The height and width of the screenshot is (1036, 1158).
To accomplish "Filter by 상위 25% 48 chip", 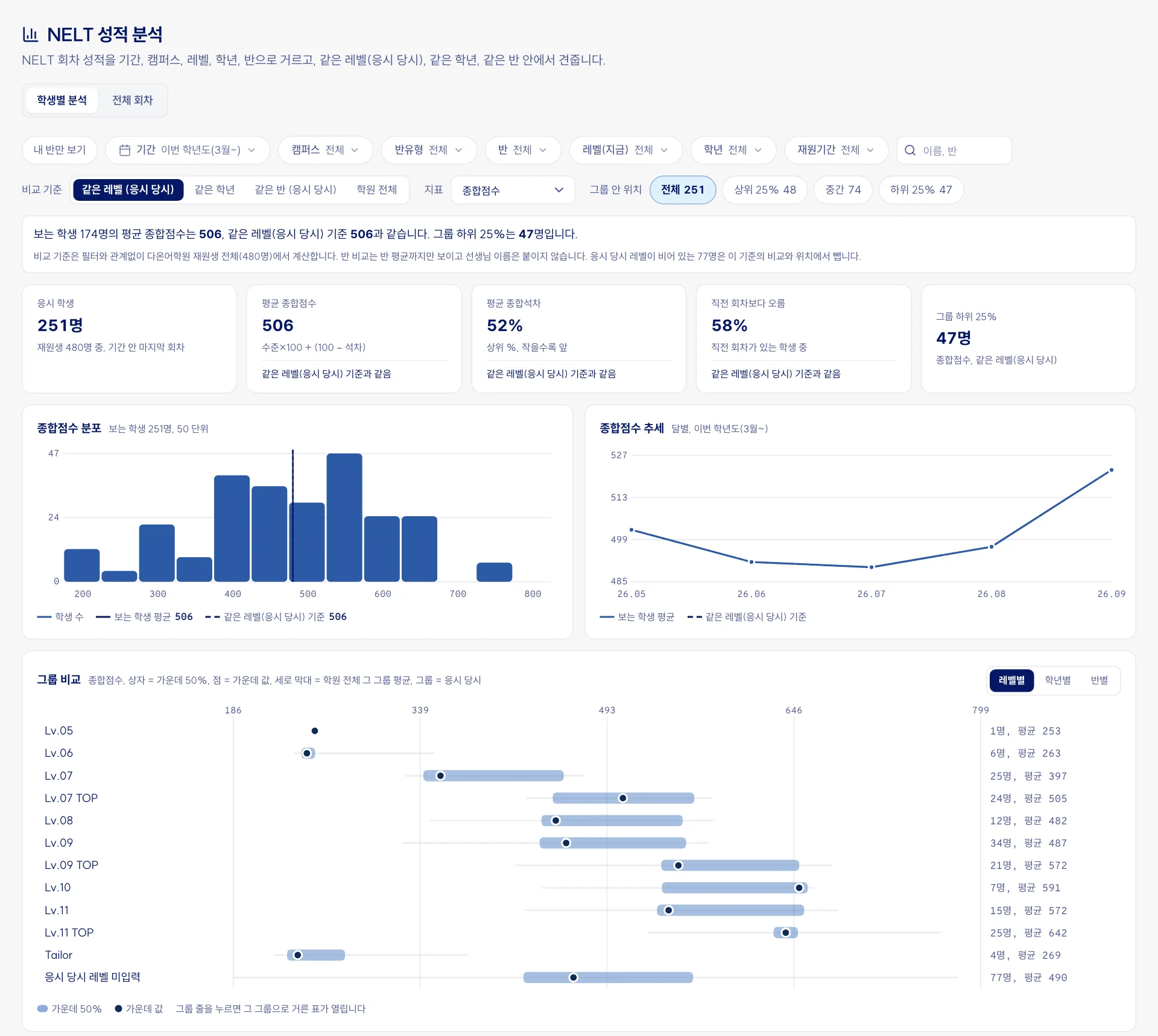I will tap(765, 190).
